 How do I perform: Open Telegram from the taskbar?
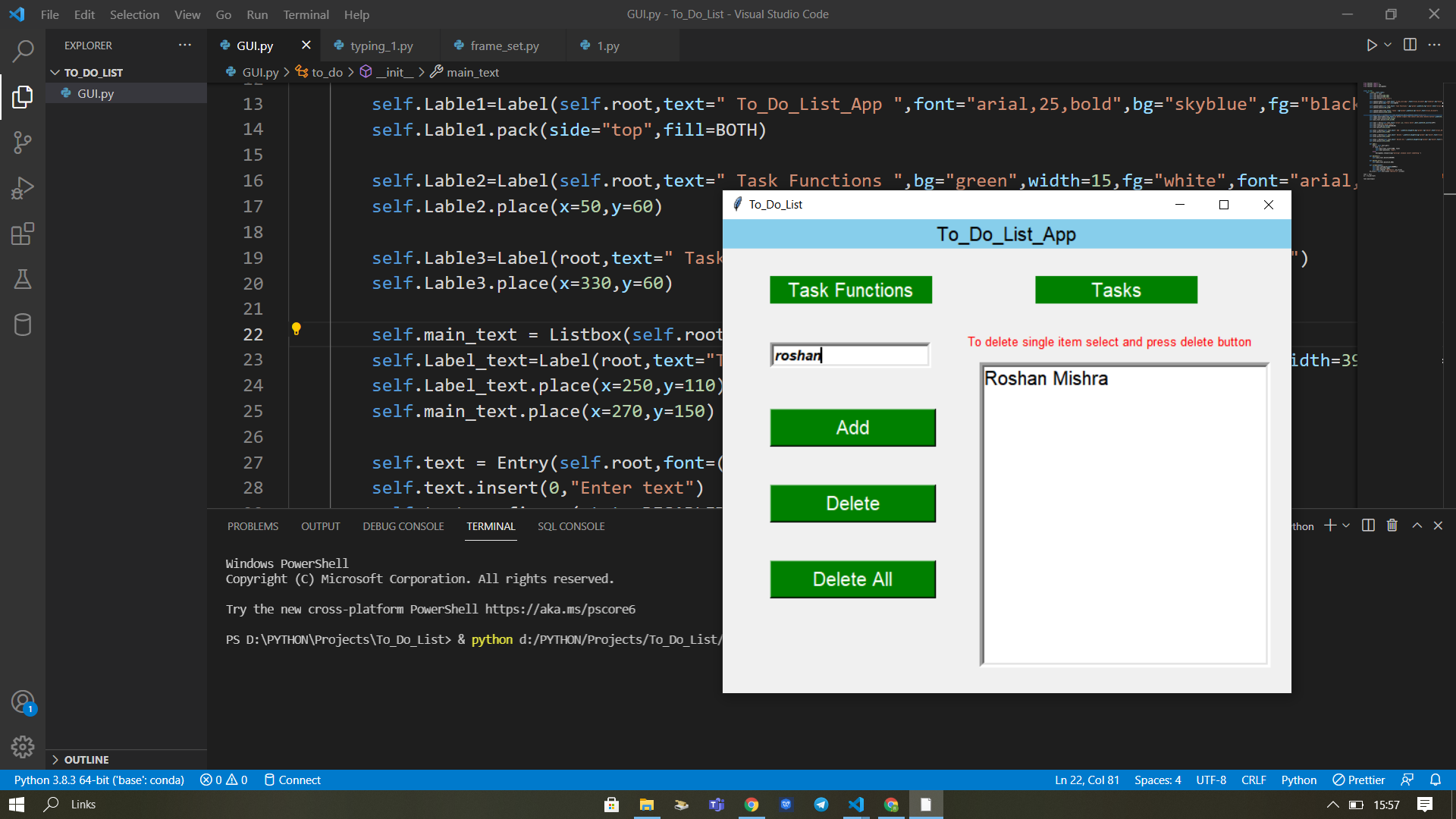821,805
